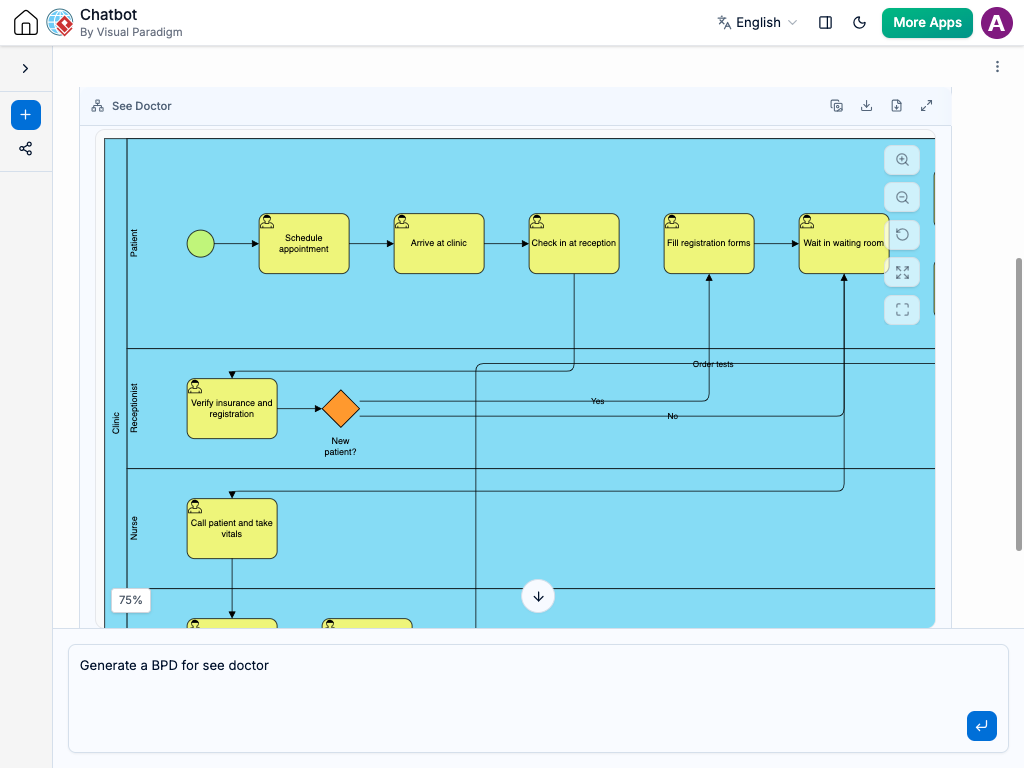The width and height of the screenshot is (1024, 768).
Task: Toggle dark mode moon icon
Action: 859,23
